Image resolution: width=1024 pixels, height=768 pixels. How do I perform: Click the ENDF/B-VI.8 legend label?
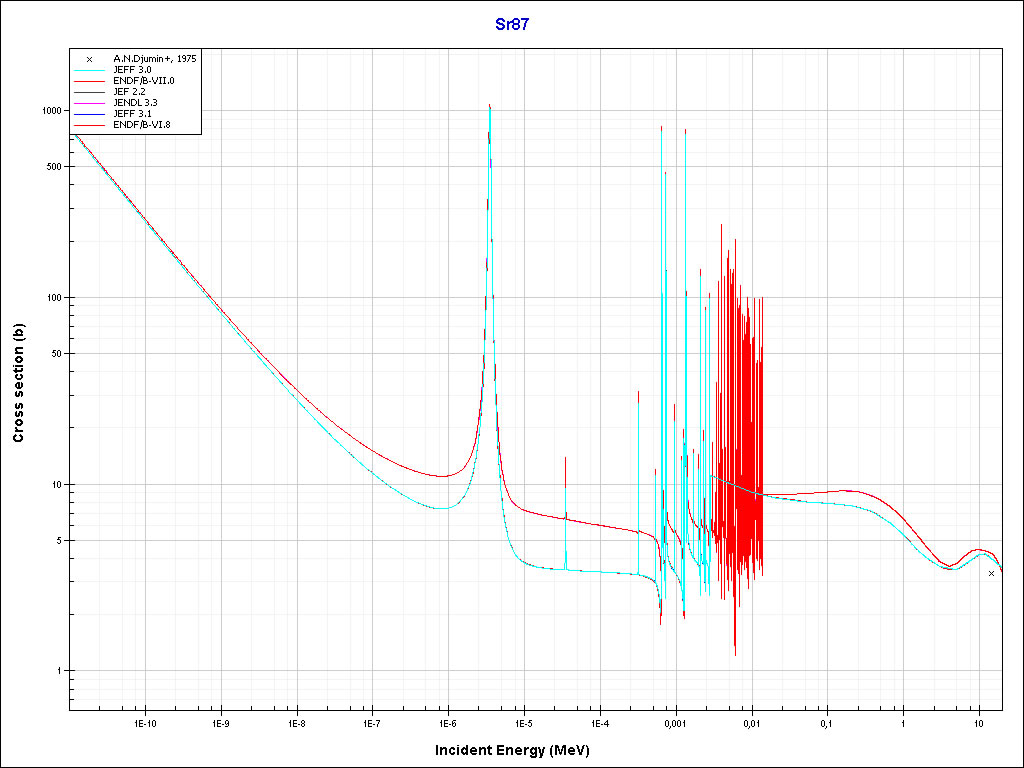click(144, 125)
